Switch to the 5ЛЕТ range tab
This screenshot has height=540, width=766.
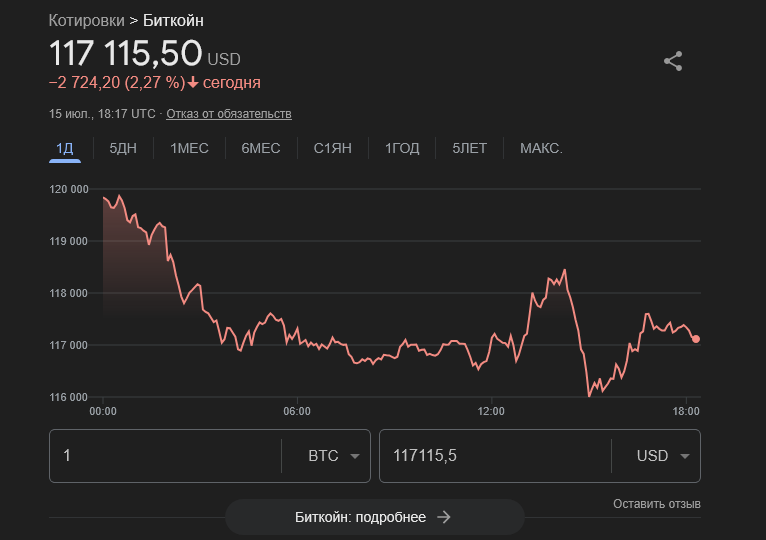(x=469, y=148)
